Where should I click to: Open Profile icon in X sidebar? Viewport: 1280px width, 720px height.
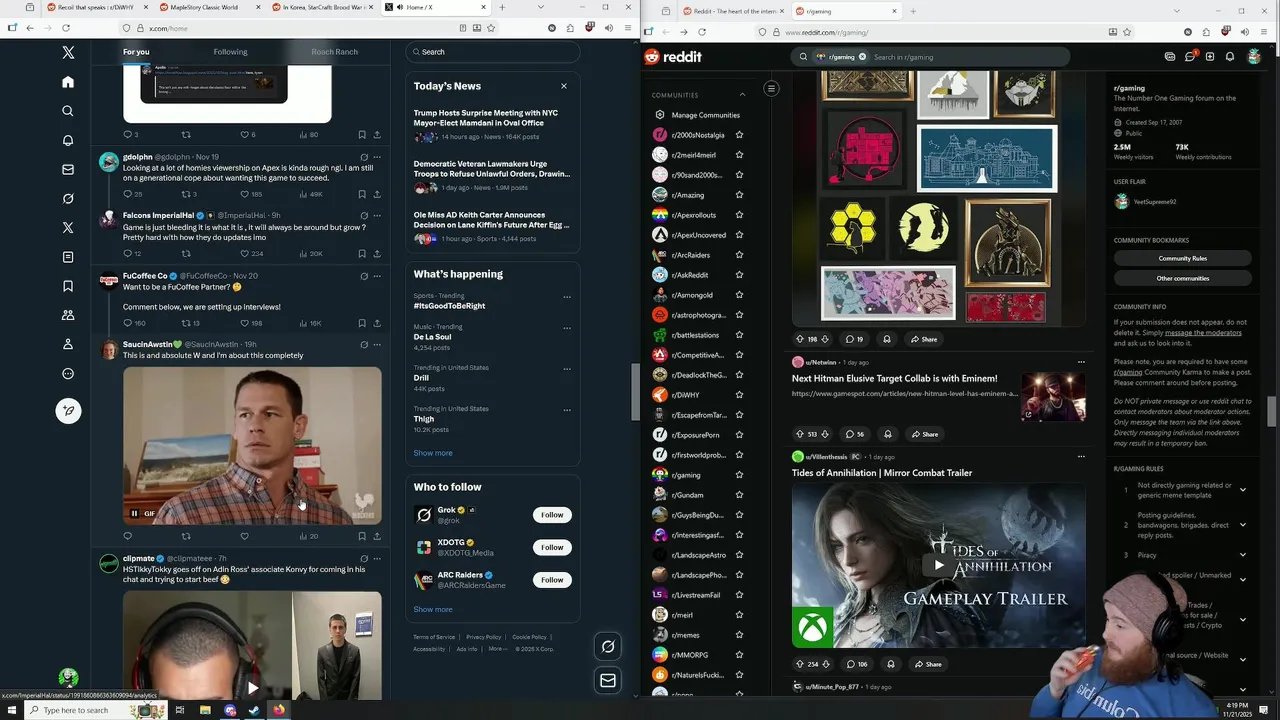click(68, 344)
